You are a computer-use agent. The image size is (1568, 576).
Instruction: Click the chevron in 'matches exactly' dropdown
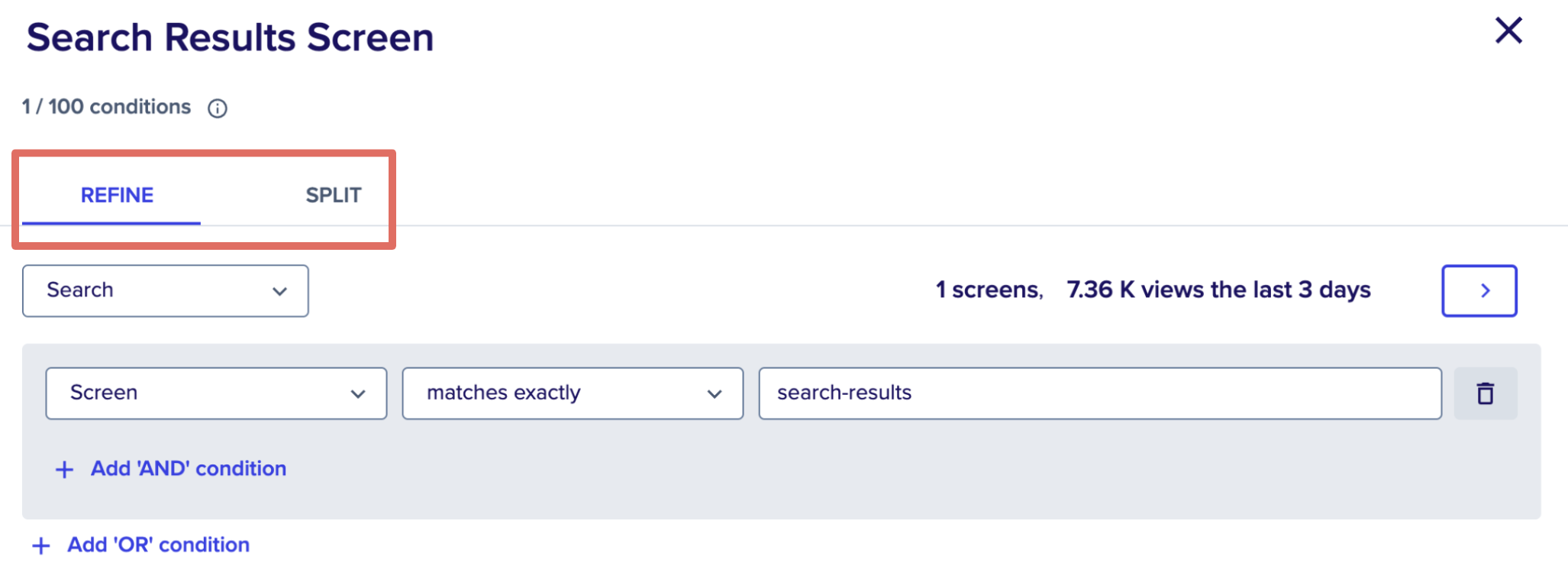click(x=715, y=394)
